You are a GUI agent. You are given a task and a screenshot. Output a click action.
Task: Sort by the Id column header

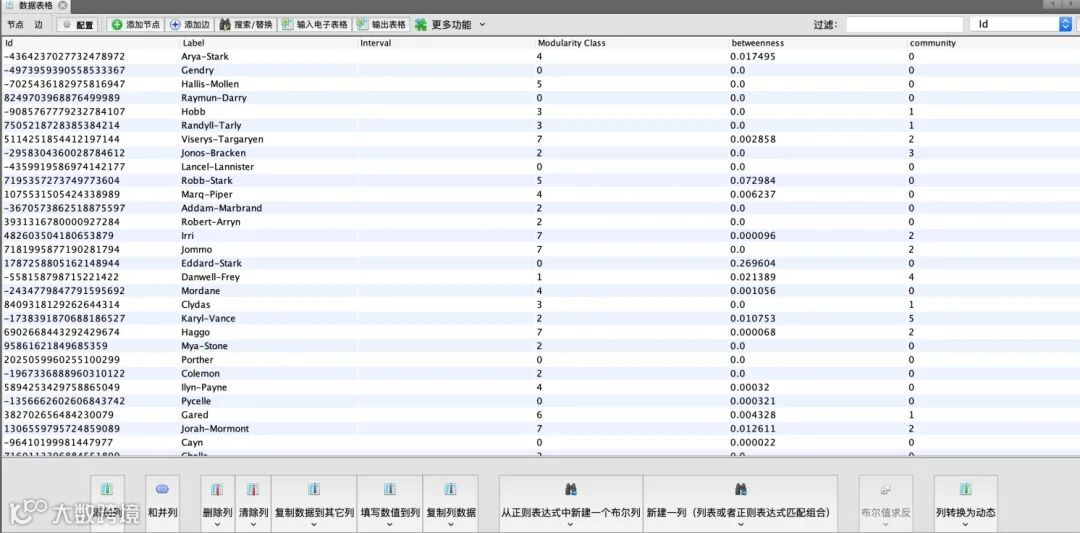pos(90,43)
